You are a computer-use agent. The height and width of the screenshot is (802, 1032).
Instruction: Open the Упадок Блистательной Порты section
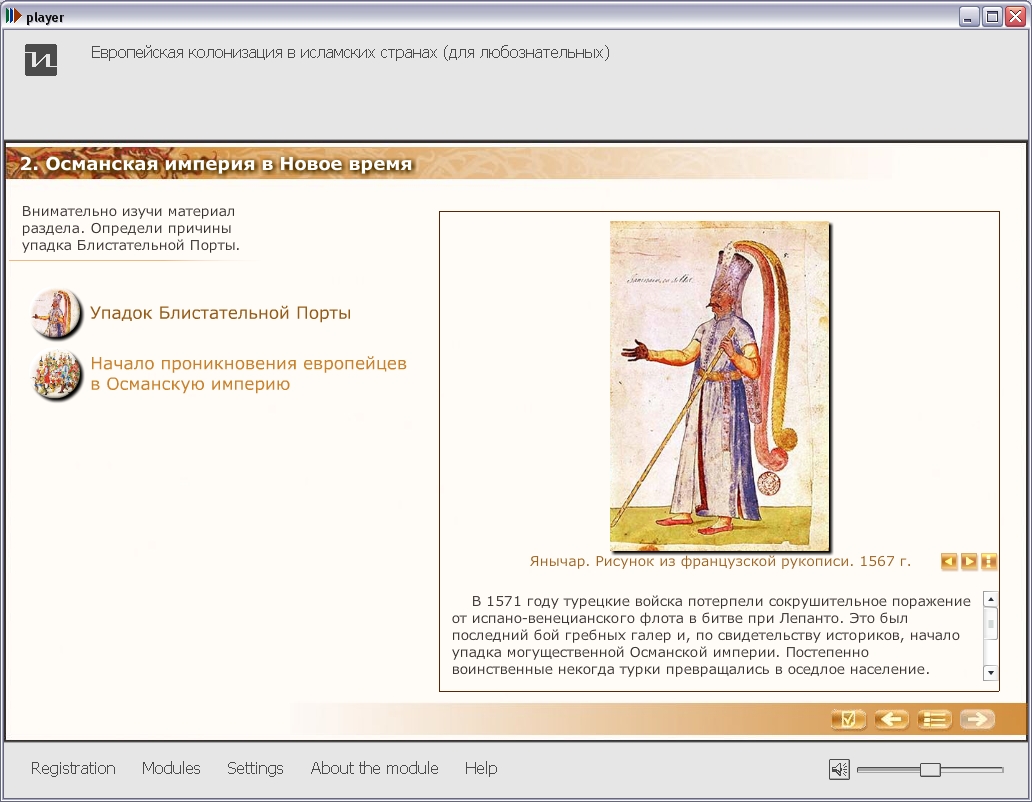point(220,313)
